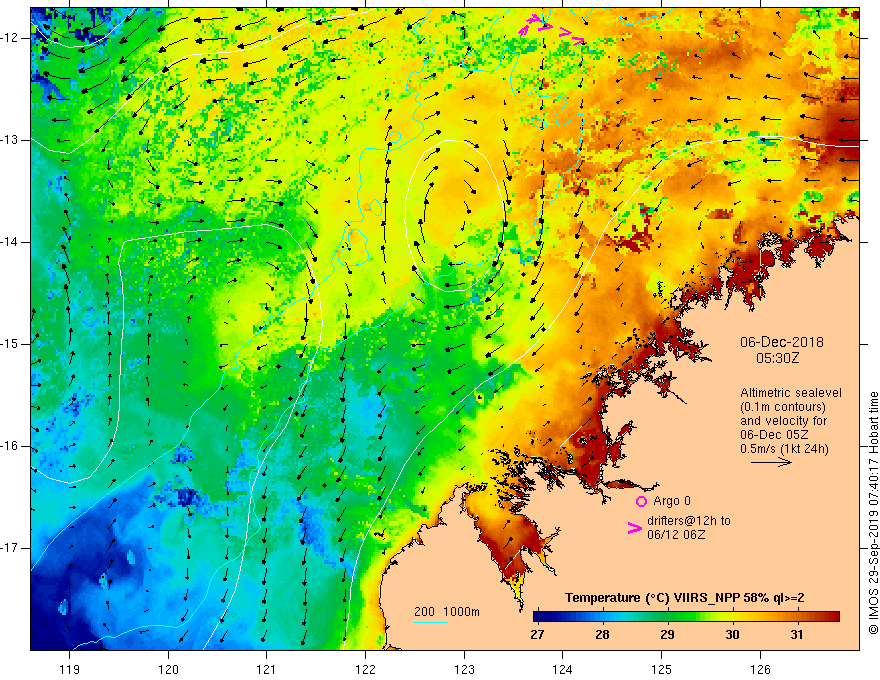Click the Altimetric sealevel legend text

pyautogui.click(x=791, y=393)
